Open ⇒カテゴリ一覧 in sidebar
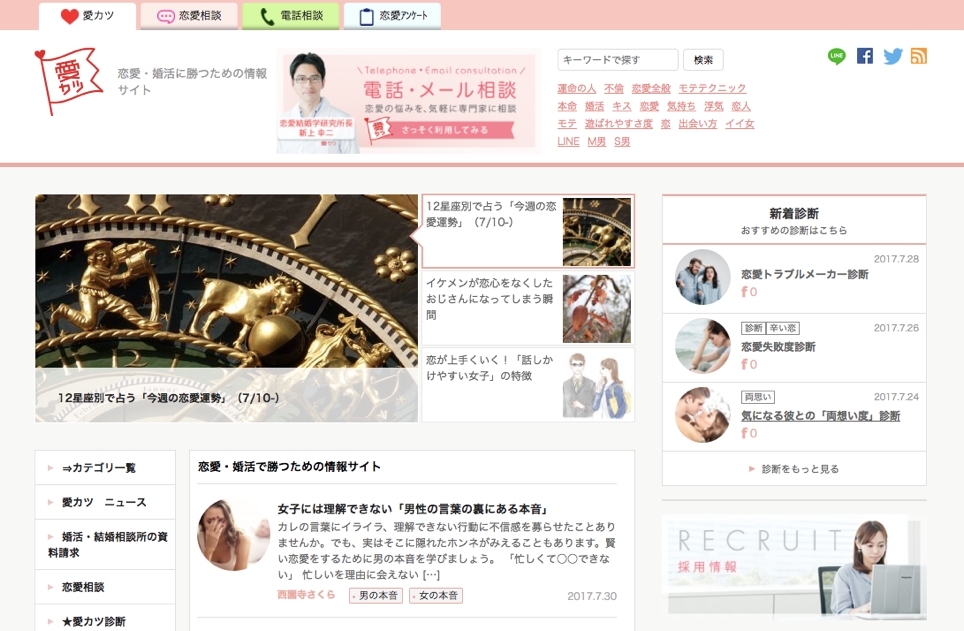 point(105,467)
